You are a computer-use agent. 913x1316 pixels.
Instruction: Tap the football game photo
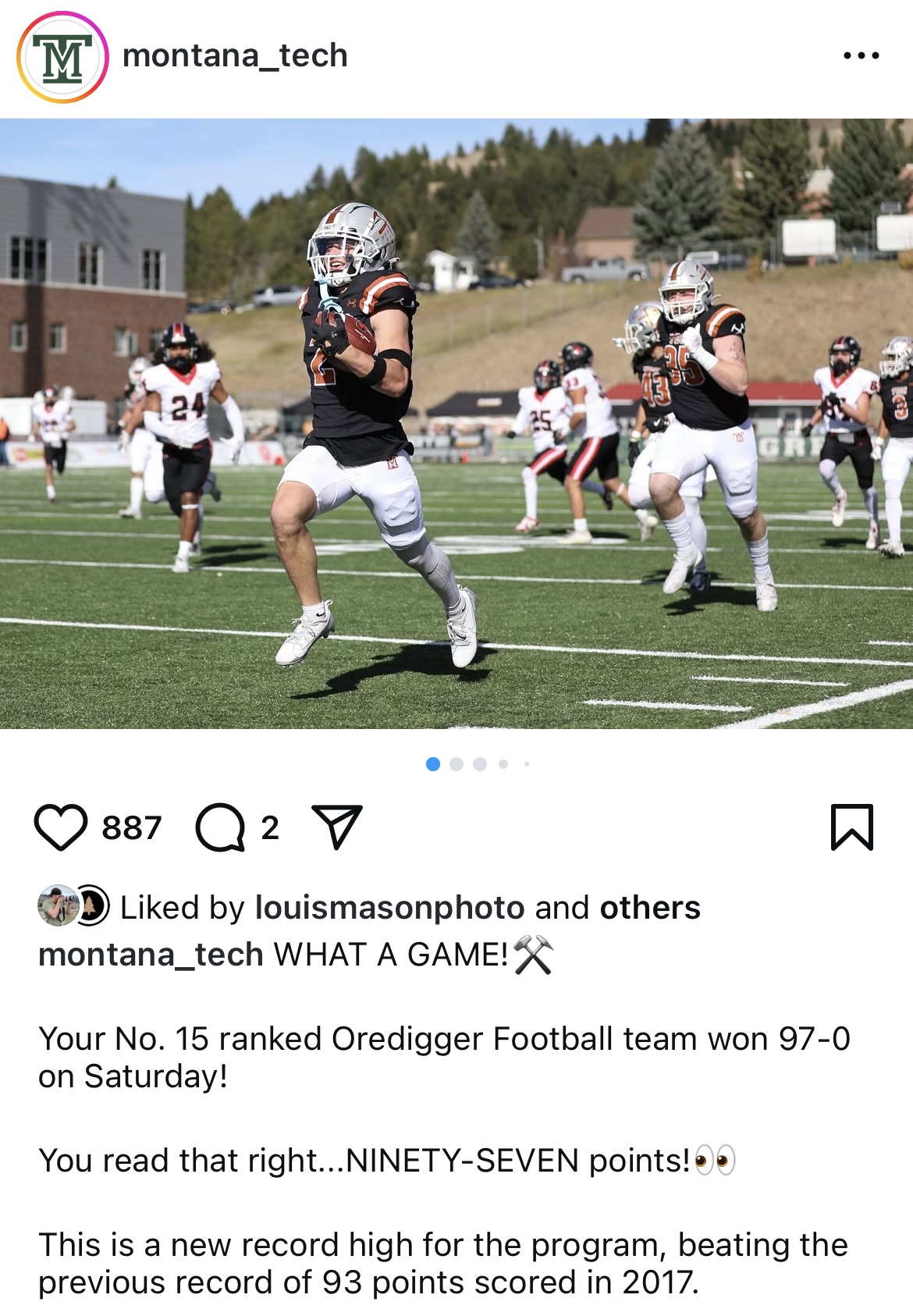(456, 424)
